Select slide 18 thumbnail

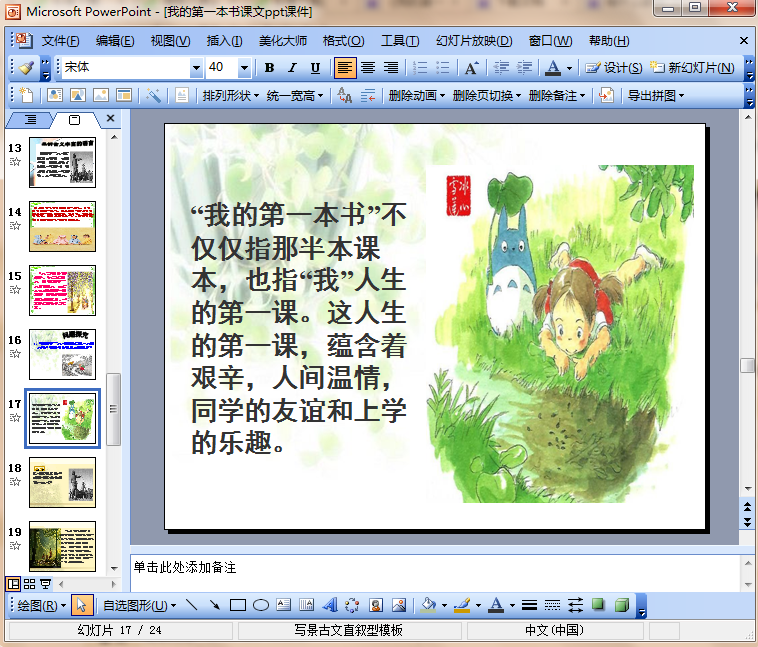62,482
